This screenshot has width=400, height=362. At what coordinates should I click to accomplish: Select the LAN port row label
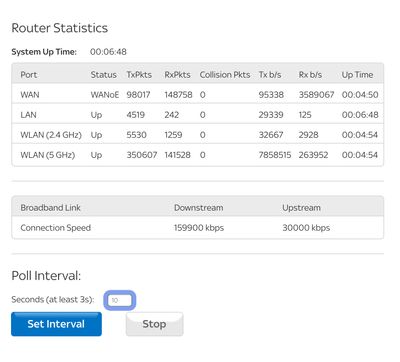coord(28,115)
